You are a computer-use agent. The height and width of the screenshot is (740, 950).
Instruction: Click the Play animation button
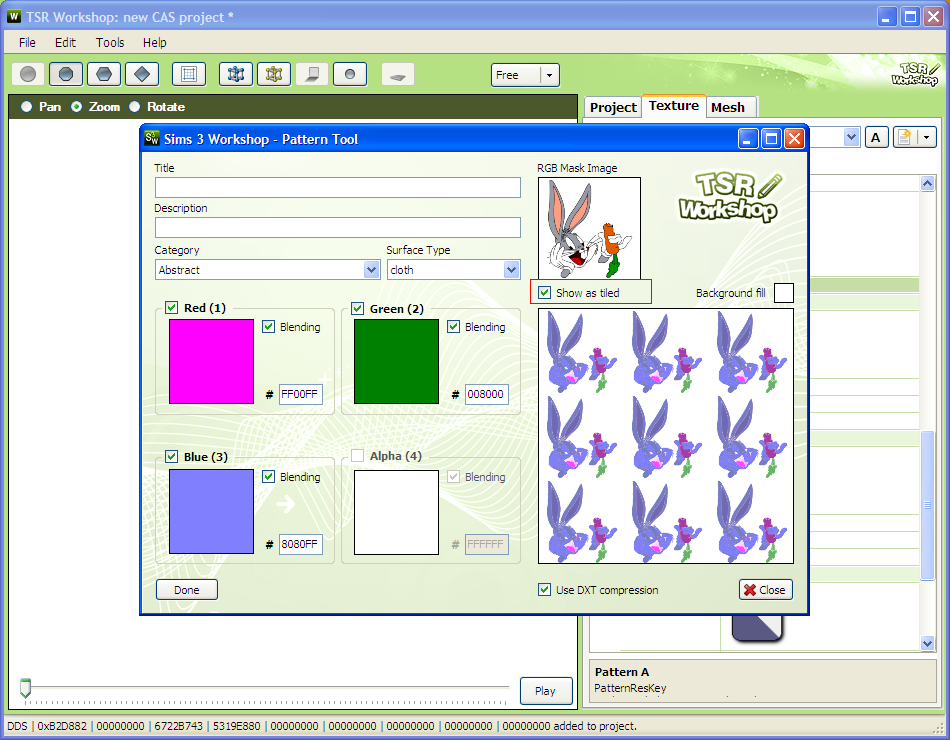545,691
